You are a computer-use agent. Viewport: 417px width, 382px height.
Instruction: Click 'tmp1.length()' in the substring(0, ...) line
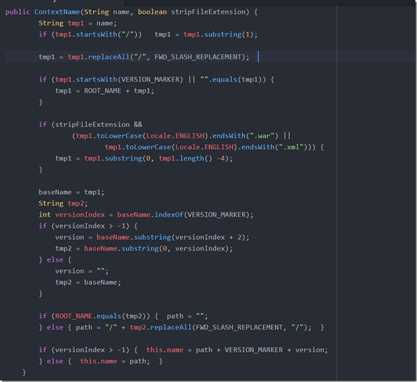[x=186, y=158]
